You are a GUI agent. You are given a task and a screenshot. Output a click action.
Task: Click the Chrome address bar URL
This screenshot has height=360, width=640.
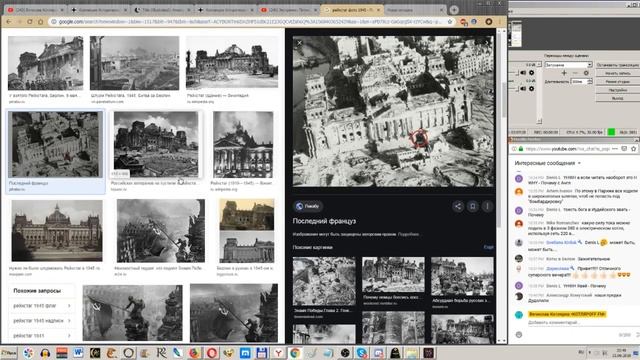point(250,22)
